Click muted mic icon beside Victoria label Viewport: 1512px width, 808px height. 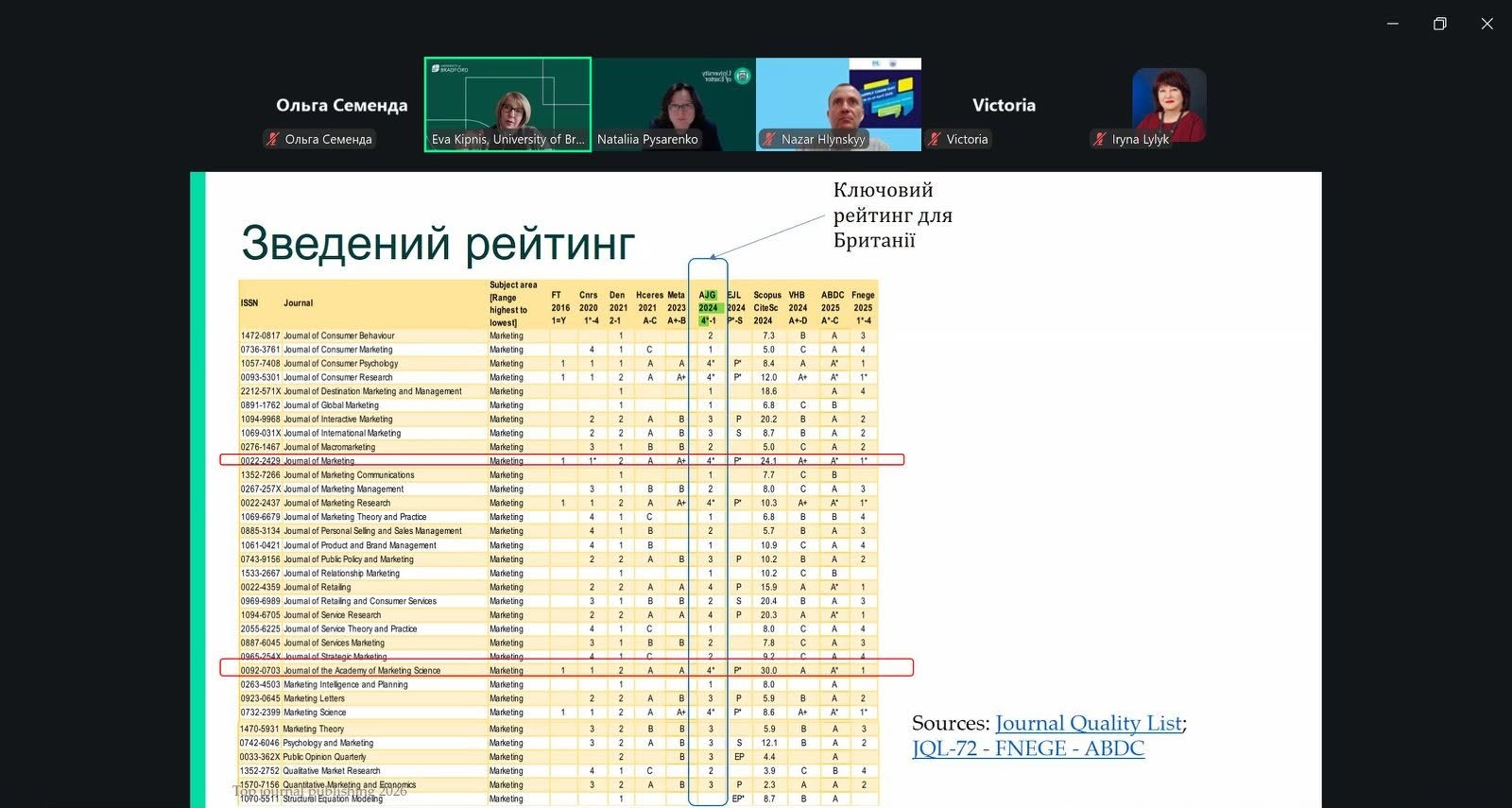[x=935, y=139]
